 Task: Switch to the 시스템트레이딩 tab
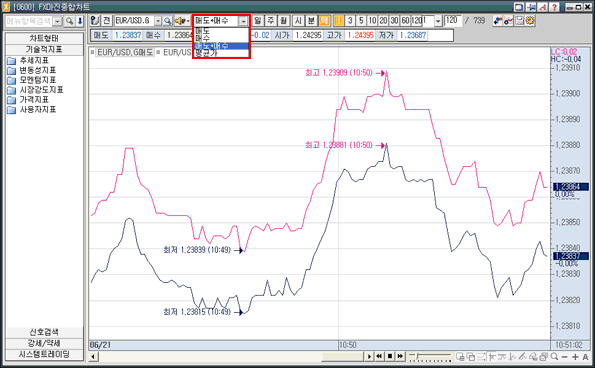point(44,354)
